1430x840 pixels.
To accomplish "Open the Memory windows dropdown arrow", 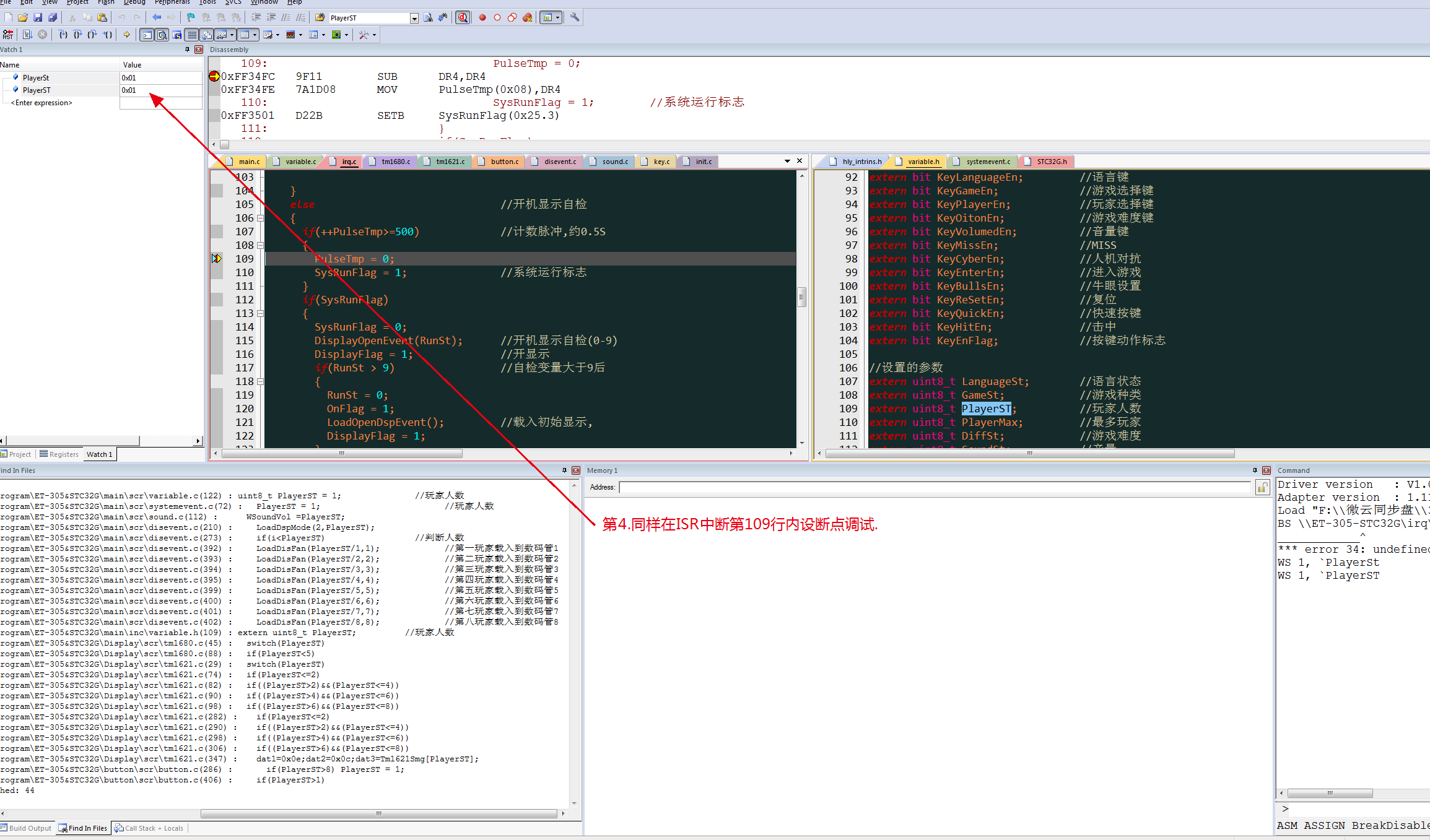I will (255, 35).
